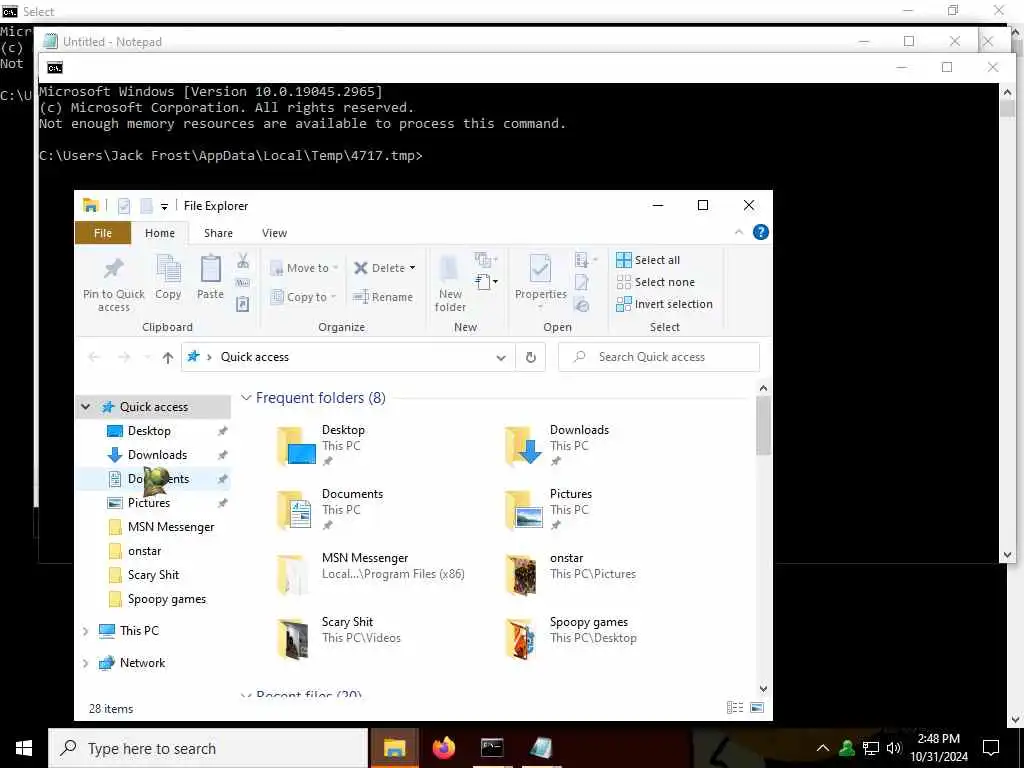Select MSN Messenger in navigation pane
The width and height of the screenshot is (1024, 768).
pyautogui.click(x=170, y=527)
